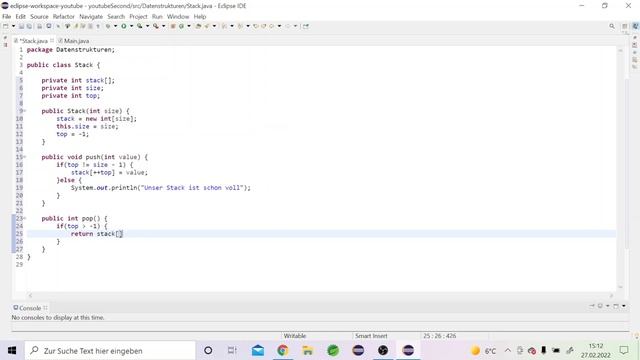Click the 'package Datenstrukturen;' line
Screen dimensions: 640x360
tap(71, 50)
